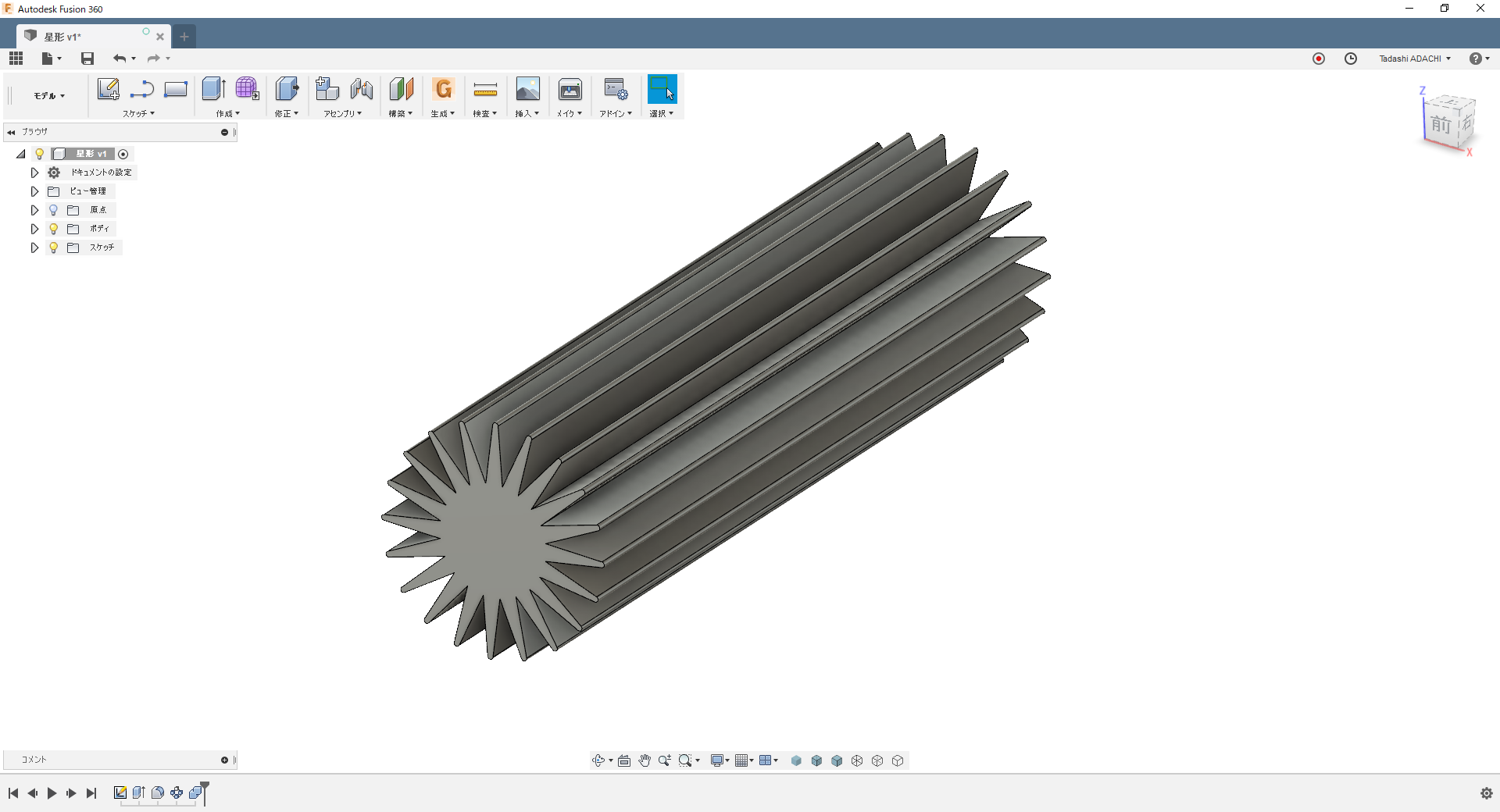Screen dimensions: 1500x812
Task: Activate the 星形 v1 component radio button
Action: pos(123,154)
